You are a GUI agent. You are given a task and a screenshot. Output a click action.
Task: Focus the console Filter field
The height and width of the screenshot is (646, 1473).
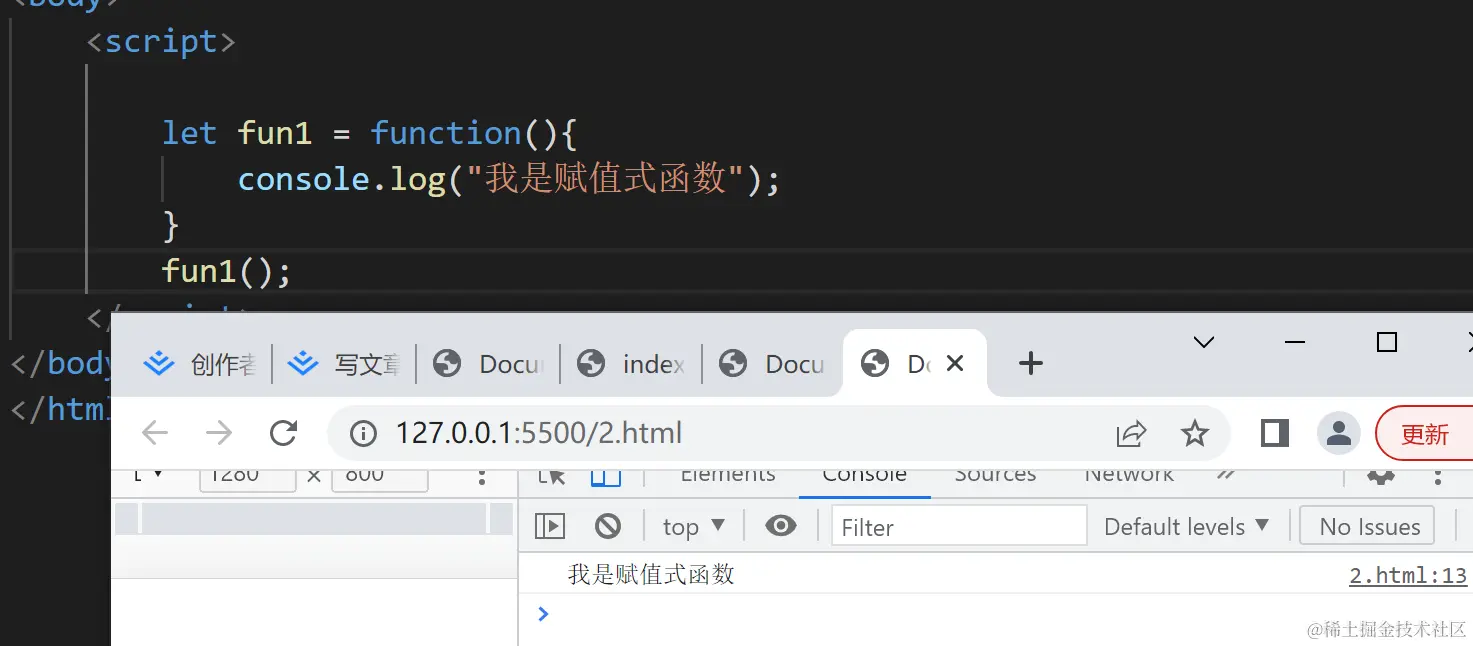coord(959,526)
